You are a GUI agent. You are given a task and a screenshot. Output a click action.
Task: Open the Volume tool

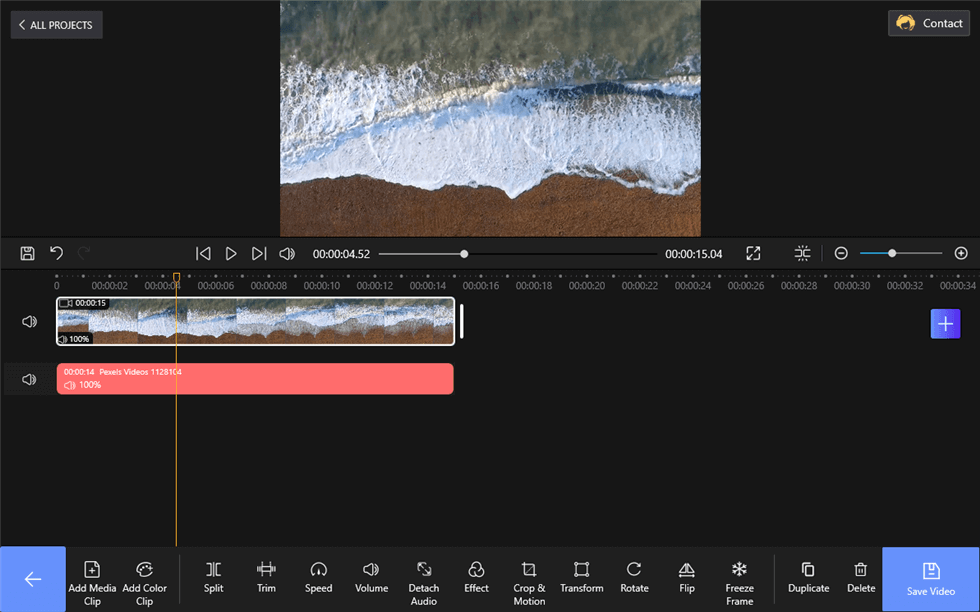(371, 577)
